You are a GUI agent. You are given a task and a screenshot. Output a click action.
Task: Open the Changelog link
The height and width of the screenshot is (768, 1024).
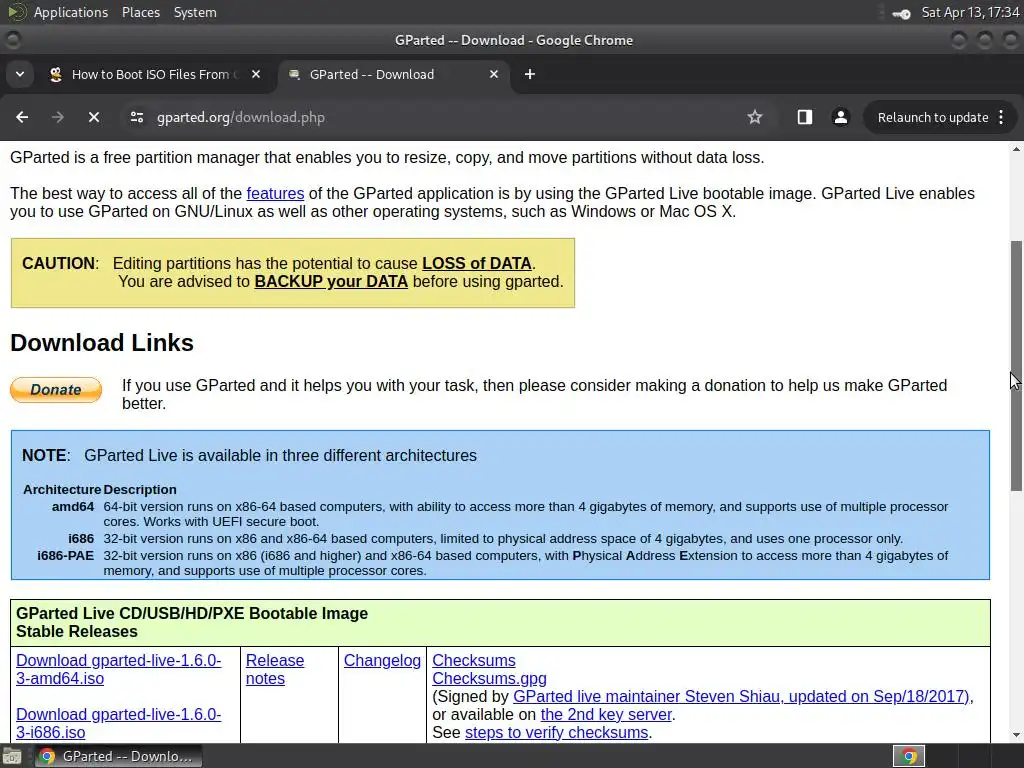pos(382,660)
